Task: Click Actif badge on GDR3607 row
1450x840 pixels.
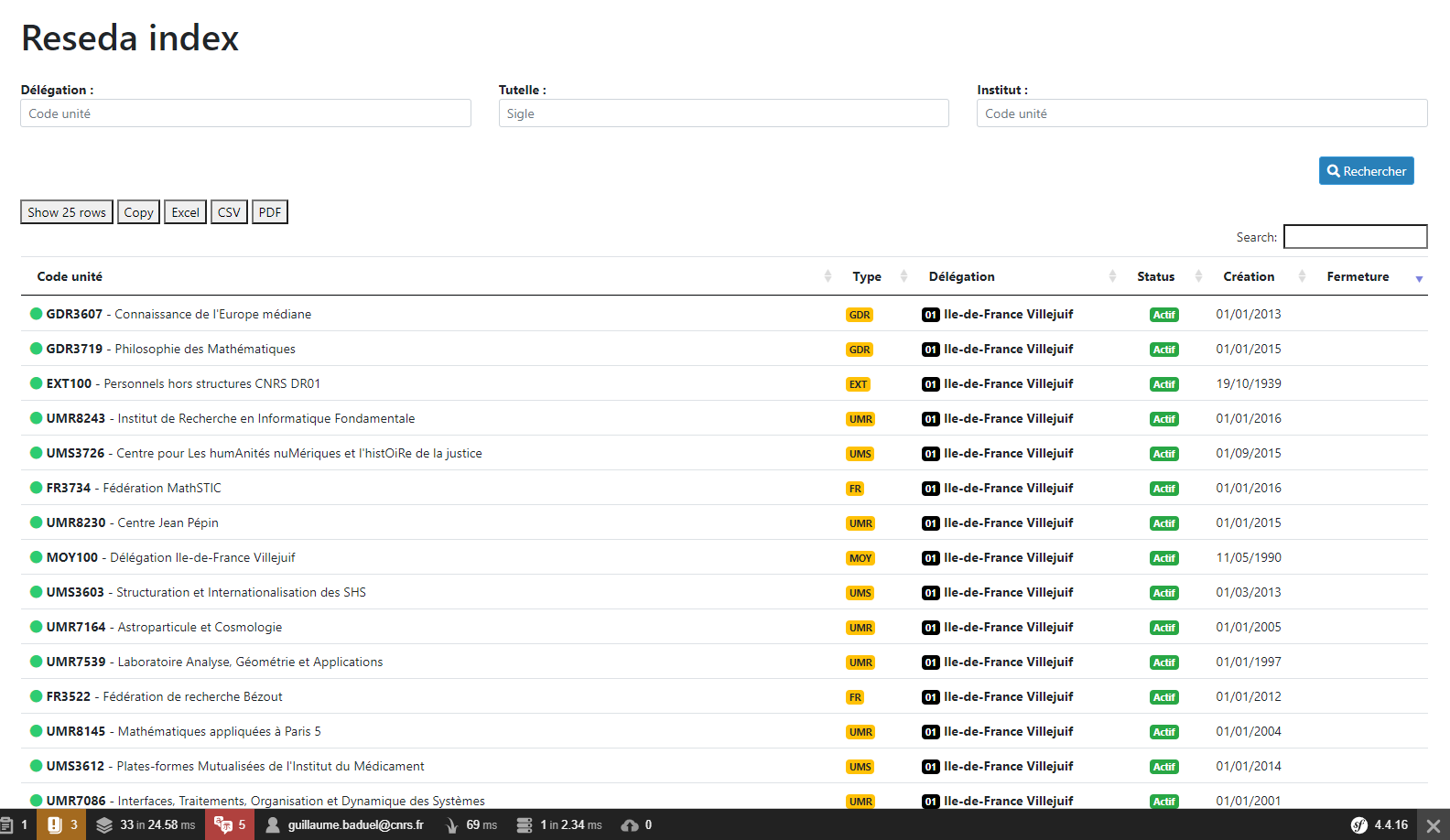Action: [x=1163, y=315]
